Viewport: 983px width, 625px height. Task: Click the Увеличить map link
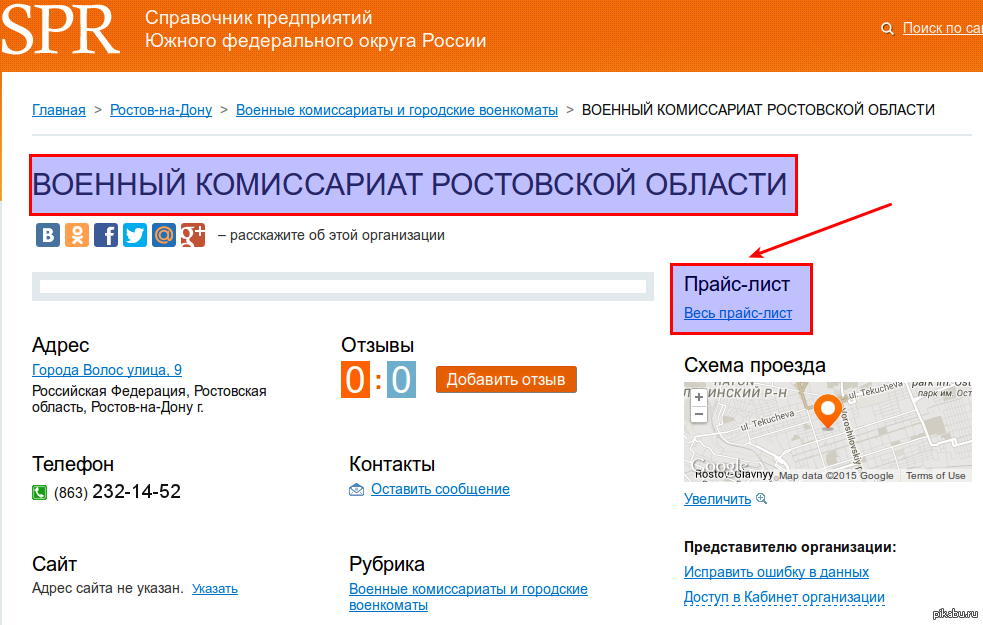tap(717, 499)
